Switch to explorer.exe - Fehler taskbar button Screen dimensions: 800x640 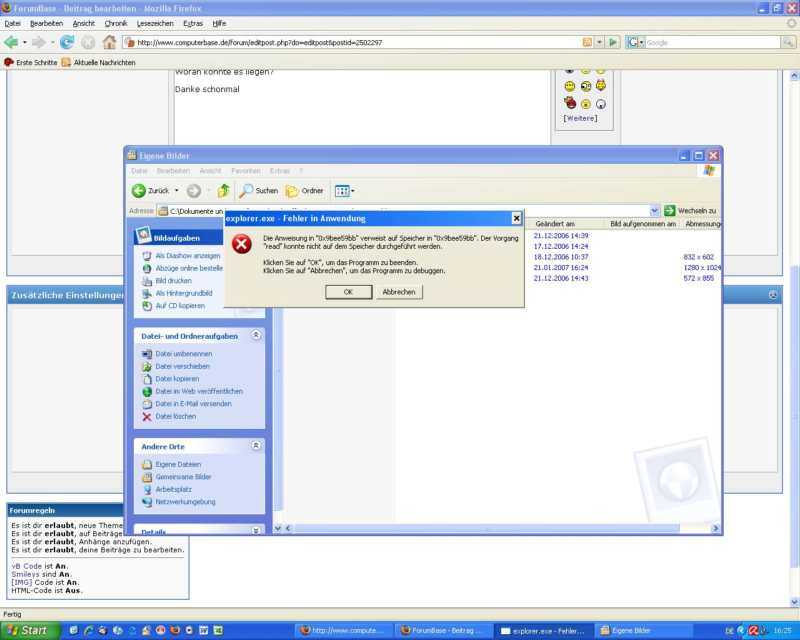pyautogui.click(x=544, y=631)
